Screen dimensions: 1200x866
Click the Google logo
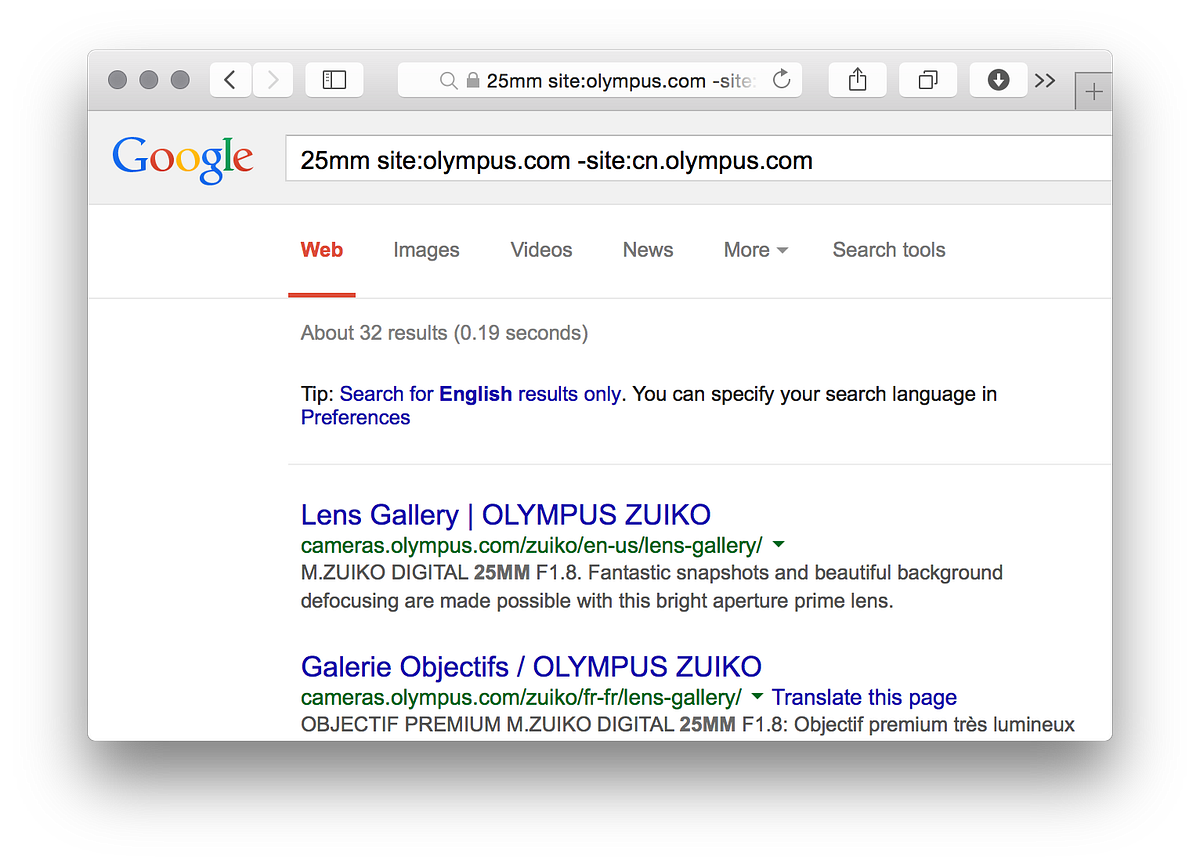coord(183,161)
